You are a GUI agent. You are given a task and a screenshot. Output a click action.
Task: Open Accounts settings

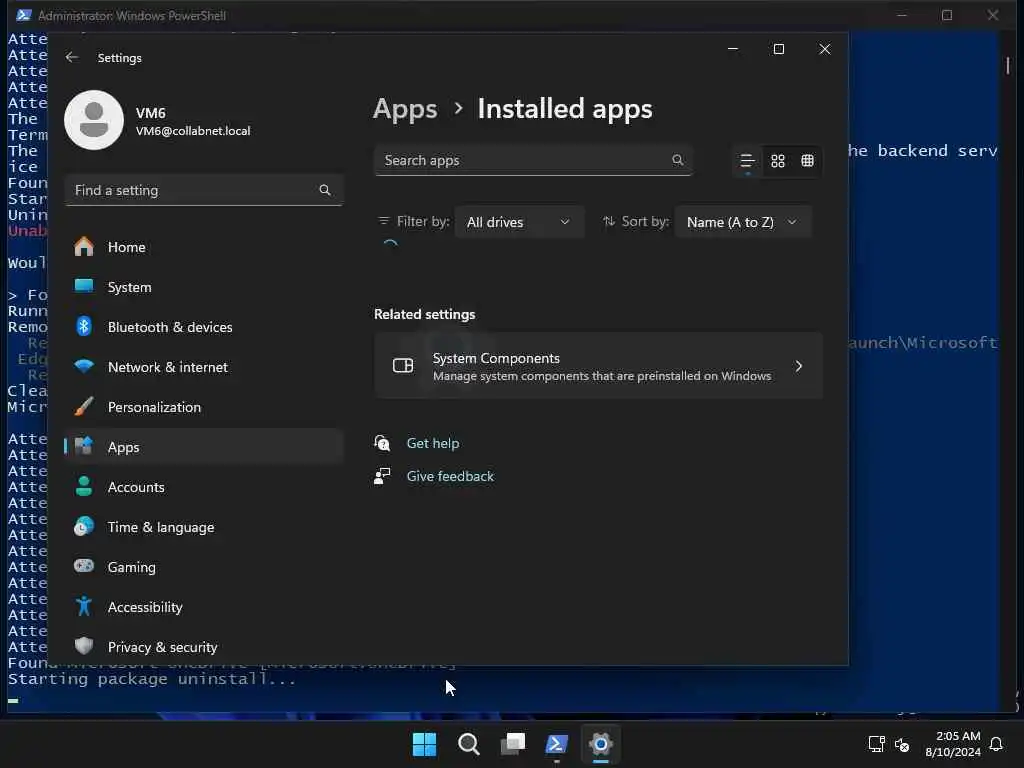pos(204,487)
